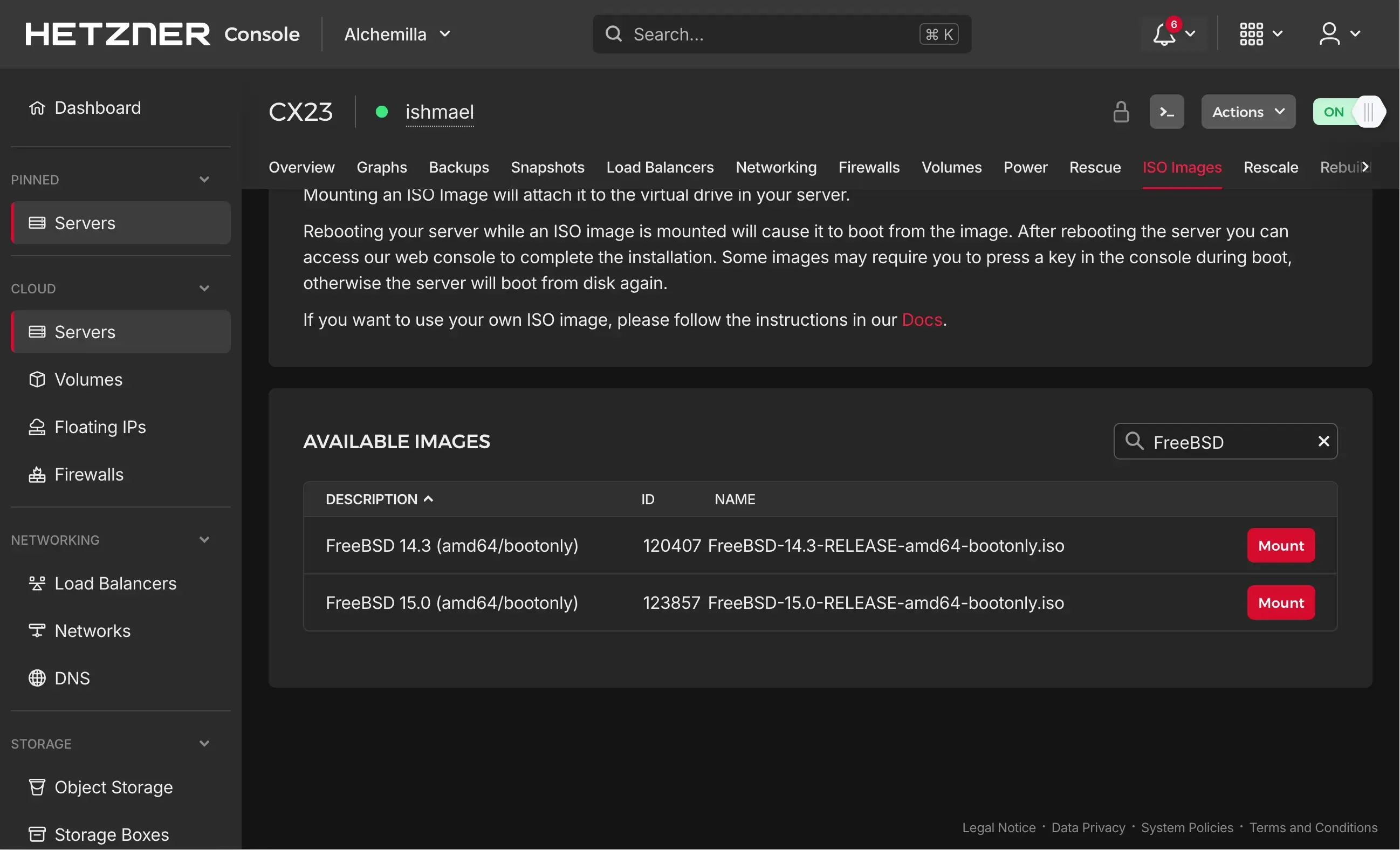This screenshot has width=1400, height=850.
Task: Click the server lock icon
Action: pyautogui.click(x=1121, y=112)
